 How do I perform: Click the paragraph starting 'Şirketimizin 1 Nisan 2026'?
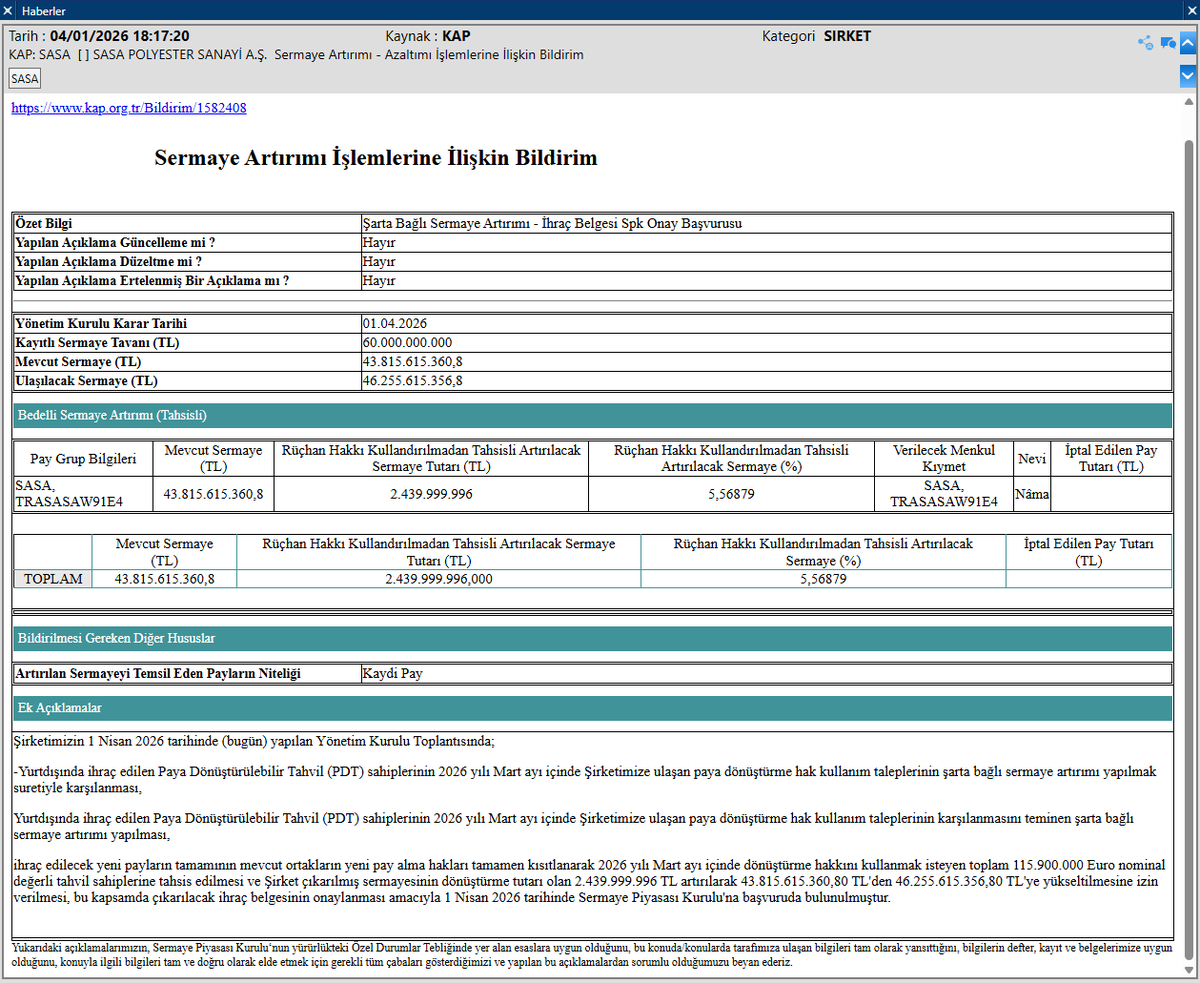coord(254,741)
